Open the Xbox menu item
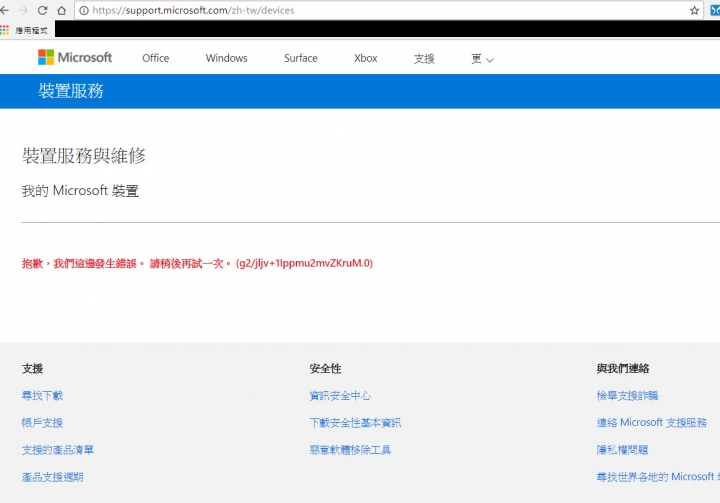 366,58
